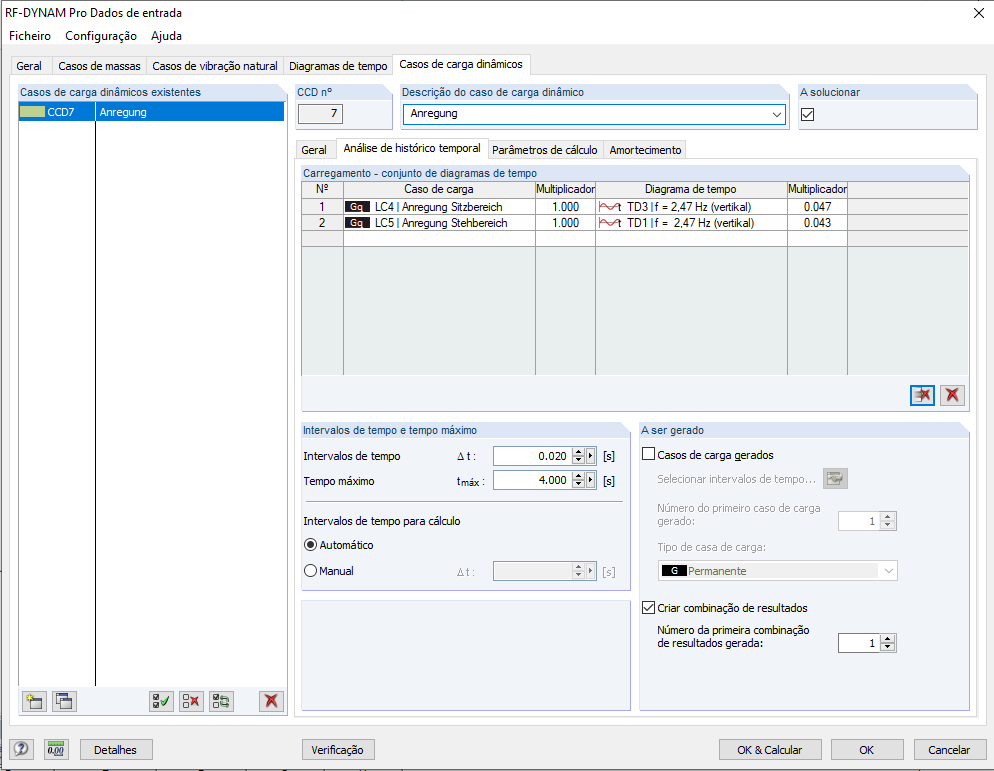Decrement first result combination number
Screen dimensions: 994x771
click(x=888, y=647)
